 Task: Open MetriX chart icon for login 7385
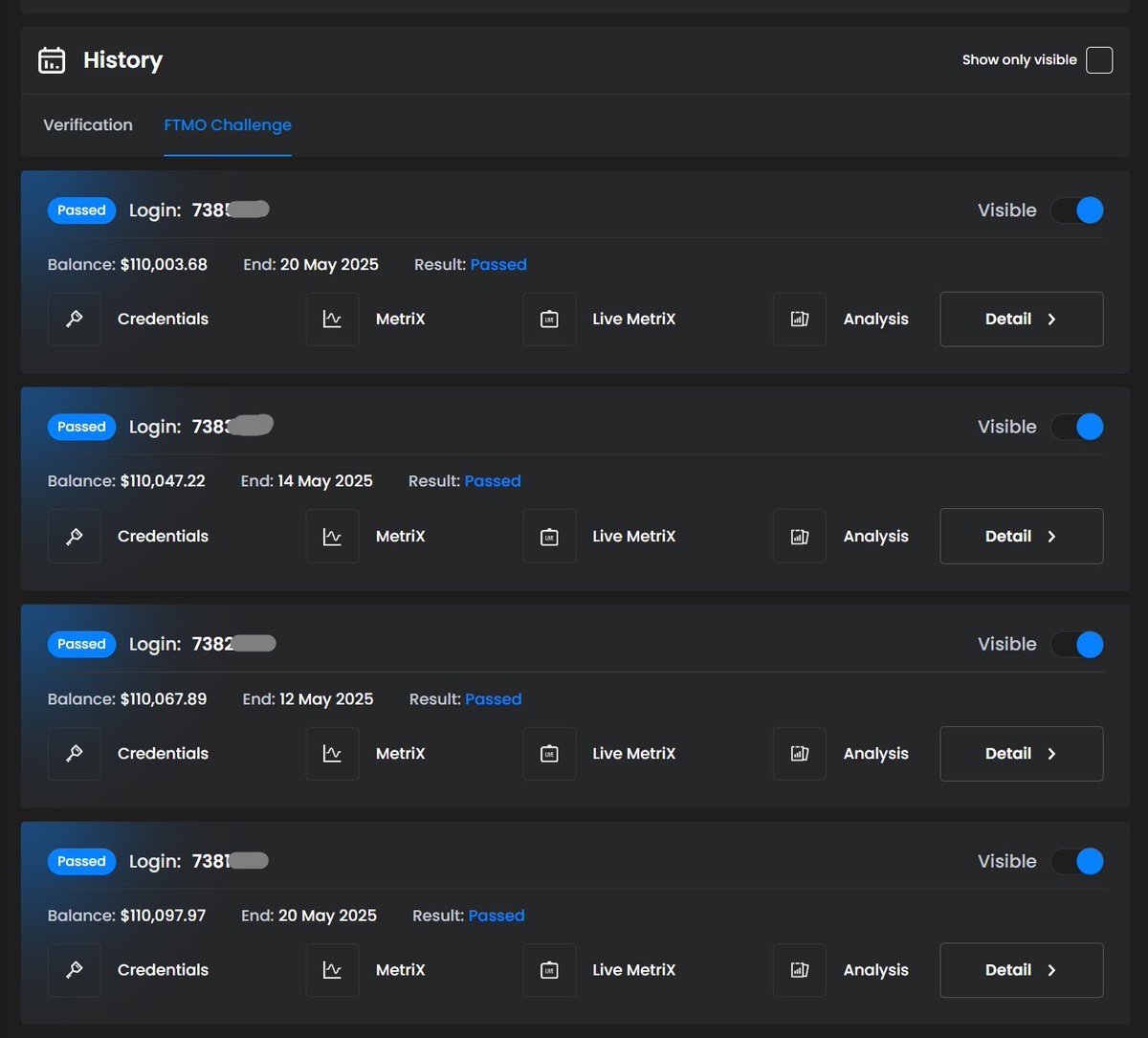point(332,320)
